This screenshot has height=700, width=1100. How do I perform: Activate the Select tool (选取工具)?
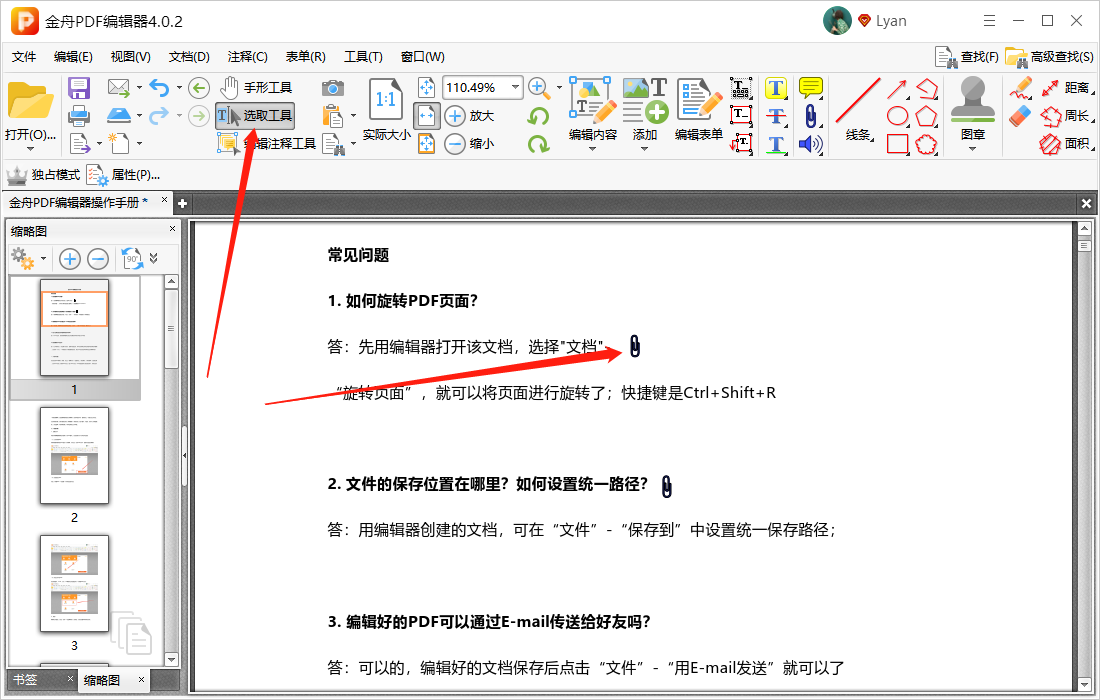tap(255, 115)
